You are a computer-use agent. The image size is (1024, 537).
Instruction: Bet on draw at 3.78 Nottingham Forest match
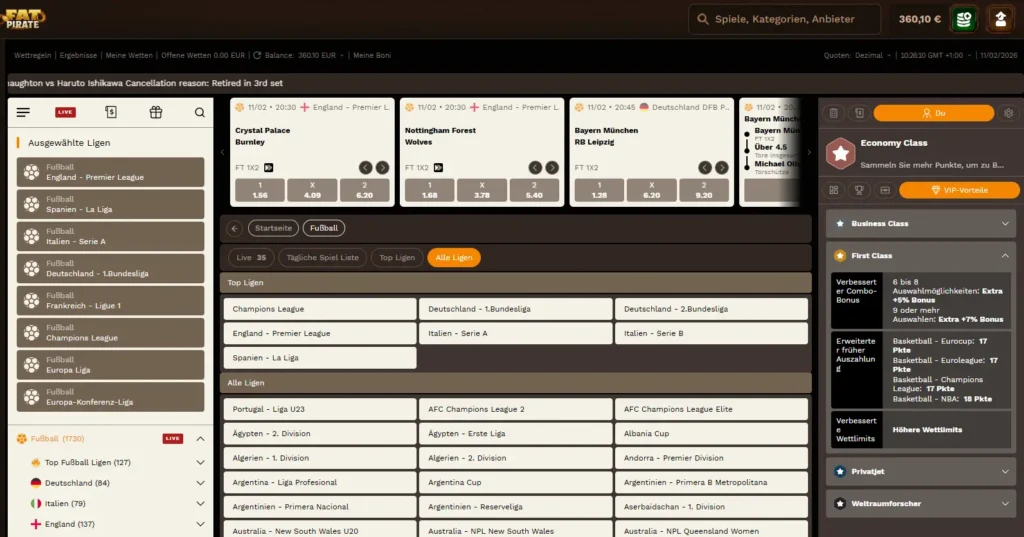point(482,190)
